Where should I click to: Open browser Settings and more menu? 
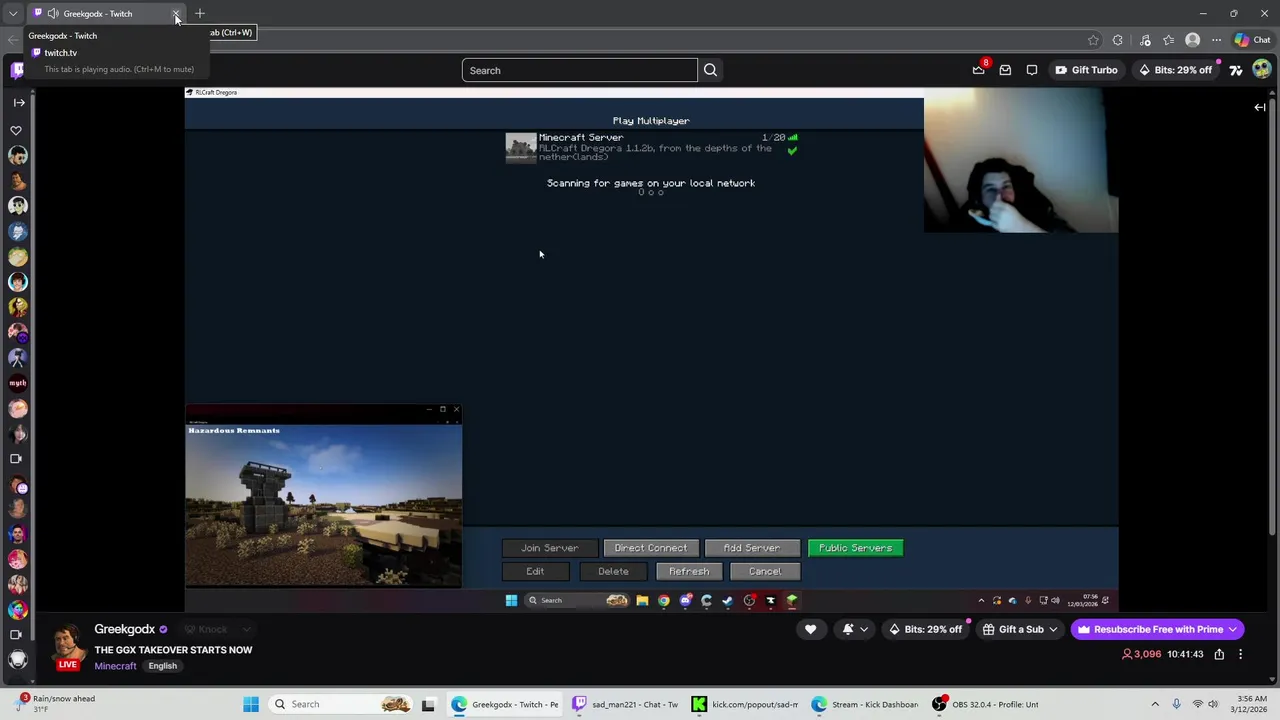tap(1216, 40)
